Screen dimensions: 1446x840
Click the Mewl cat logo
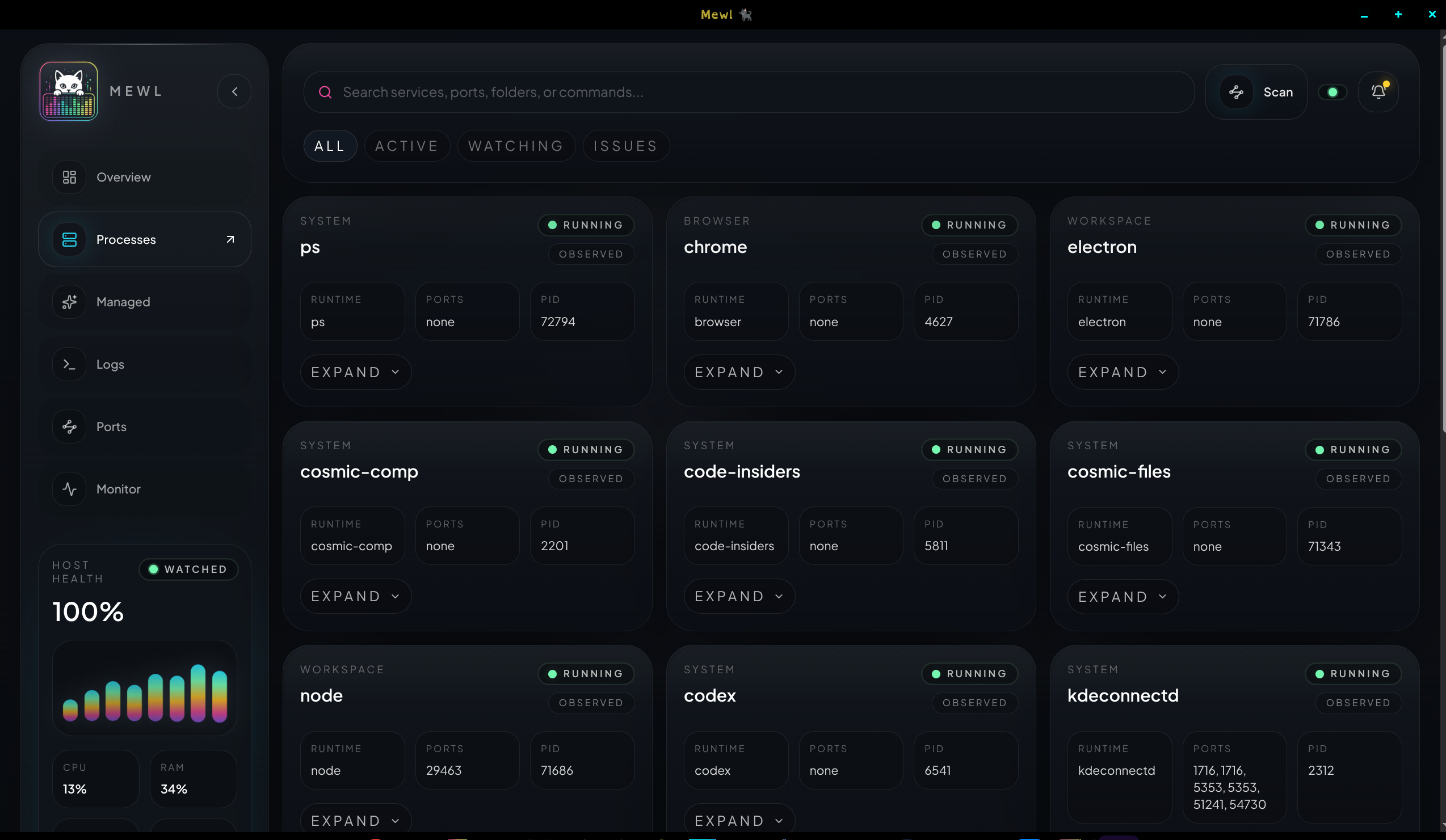(x=69, y=91)
